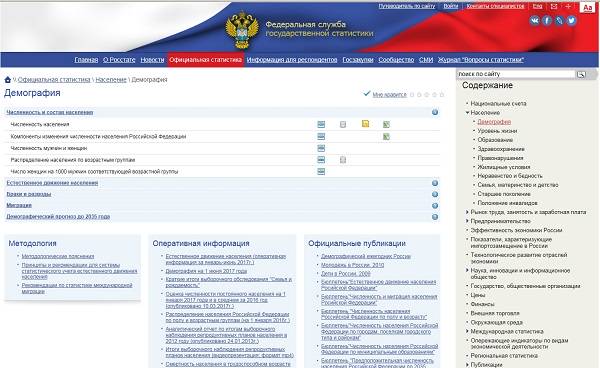Expand Миграция section via round icon
The image size is (600, 368).
coord(435,206)
